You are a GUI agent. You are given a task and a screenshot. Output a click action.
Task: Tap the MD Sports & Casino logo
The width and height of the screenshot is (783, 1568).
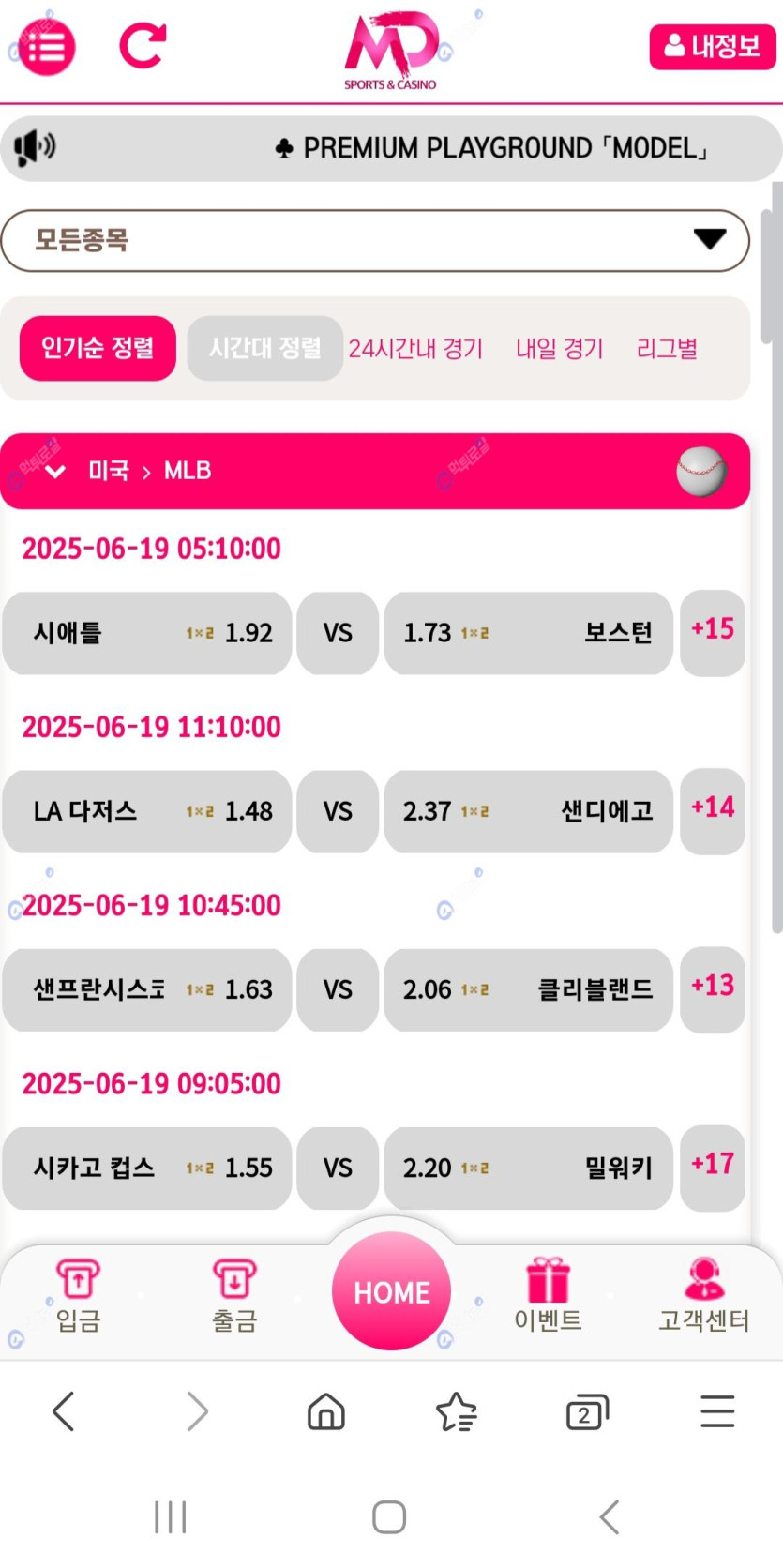click(x=391, y=50)
